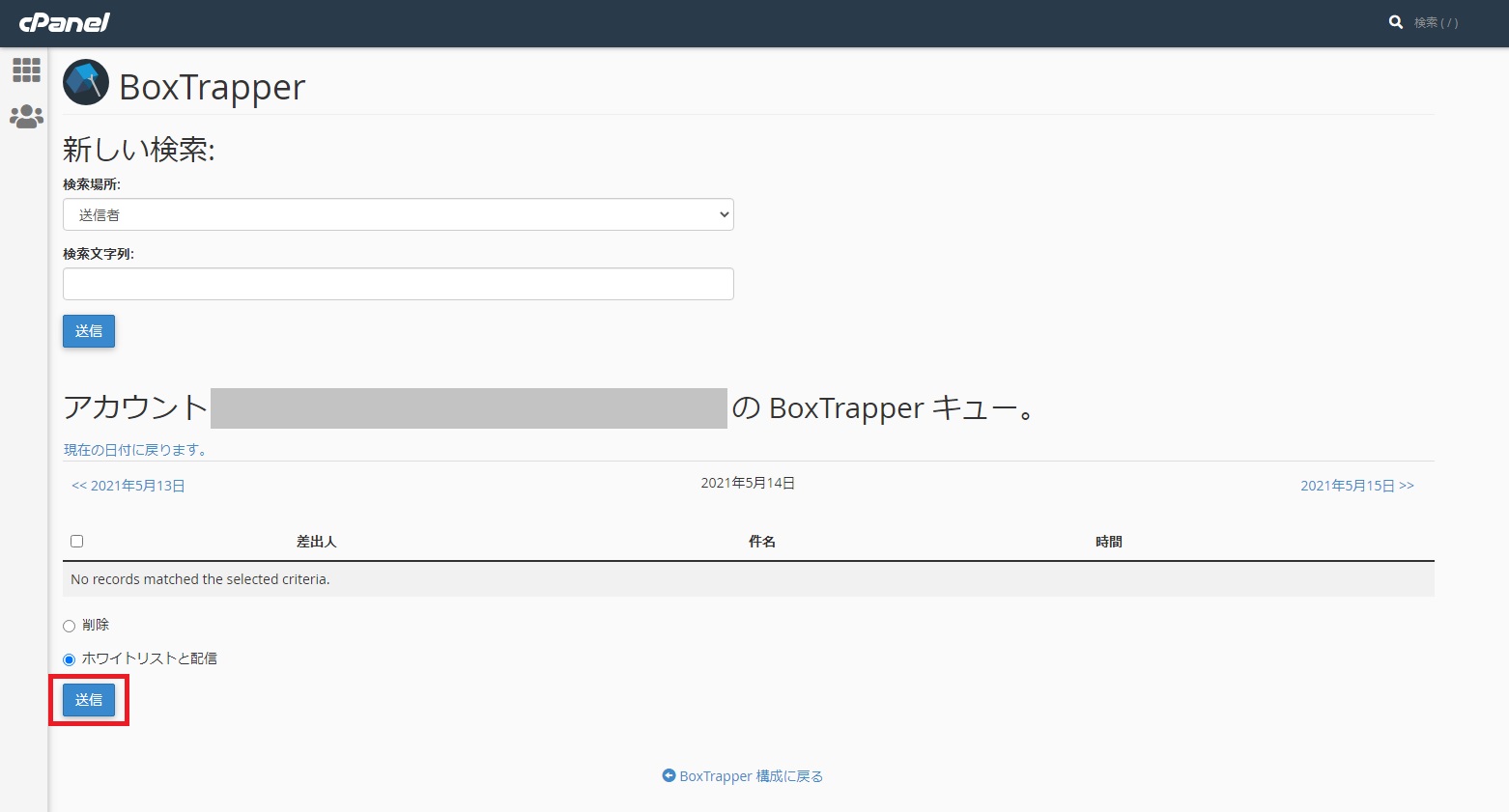
Task: Click the 送信 button below radio options
Action: [89, 700]
